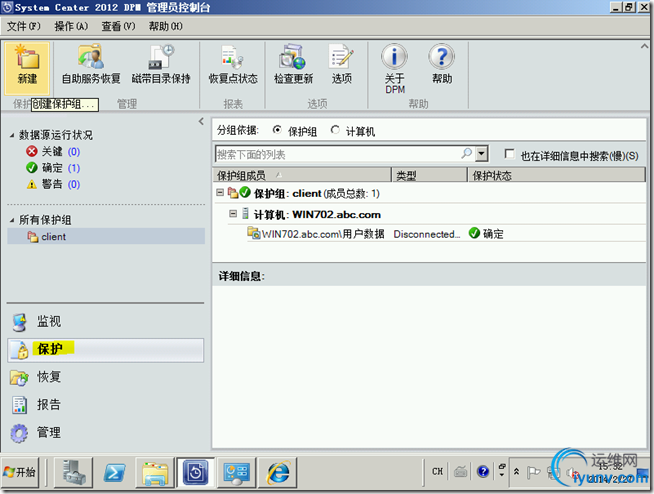The width and height of the screenshot is (654, 494).
Task: Open the 操作(A) menu
Action: pyautogui.click(x=71, y=26)
